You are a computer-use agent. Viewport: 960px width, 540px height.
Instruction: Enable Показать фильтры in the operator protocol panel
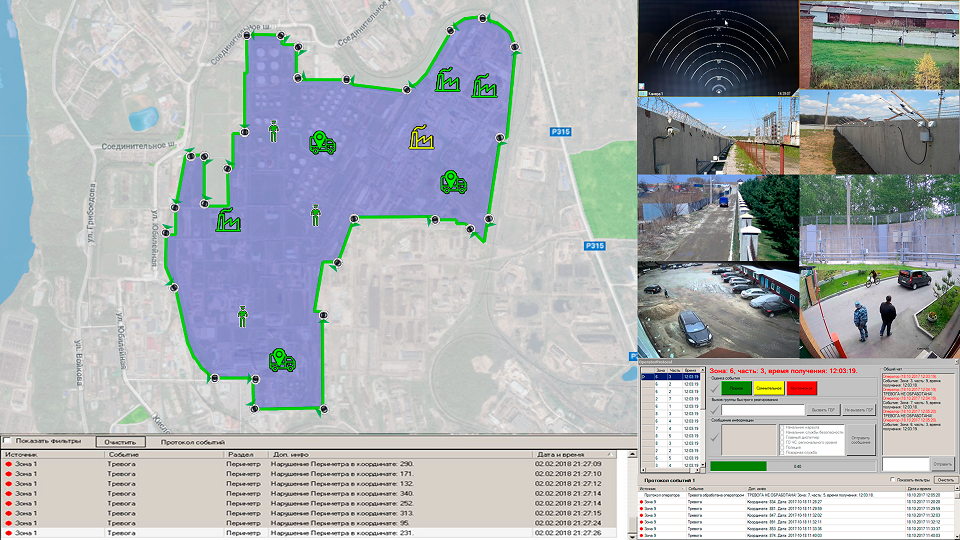tap(893, 479)
